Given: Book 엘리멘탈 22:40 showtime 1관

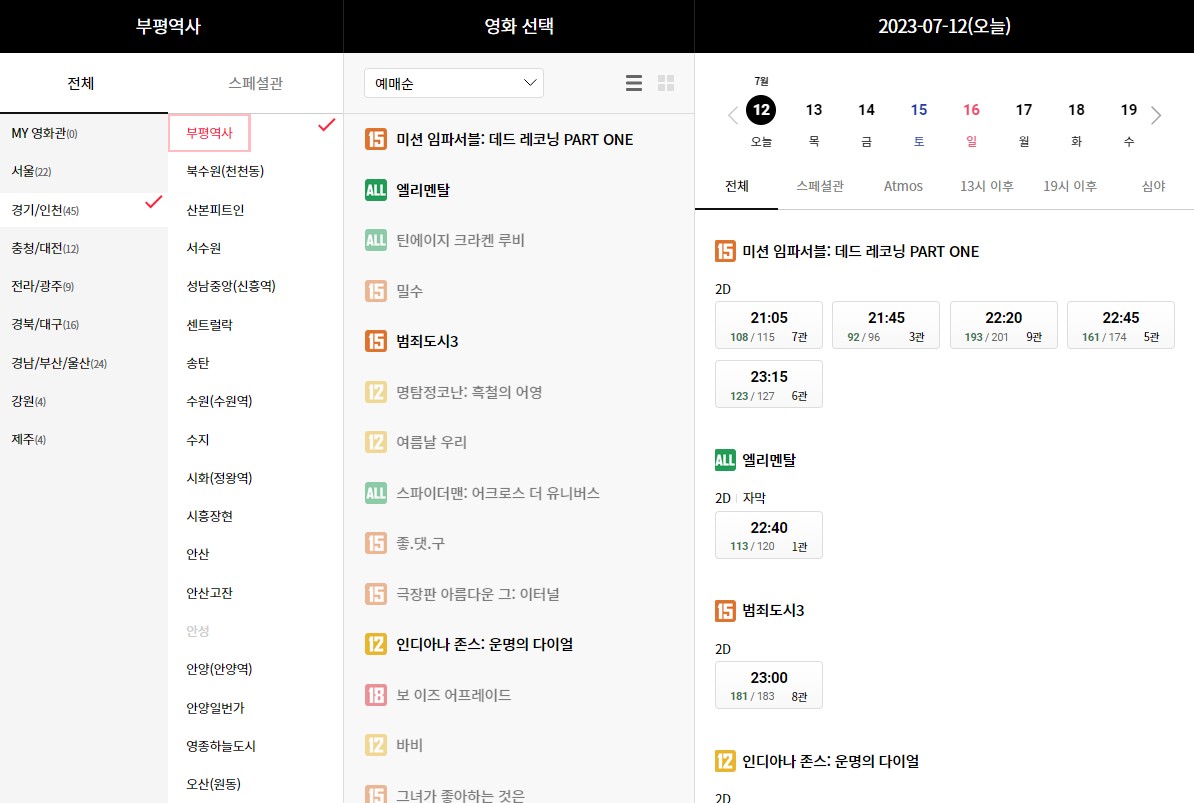Looking at the screenshot, I should (769, 535).
